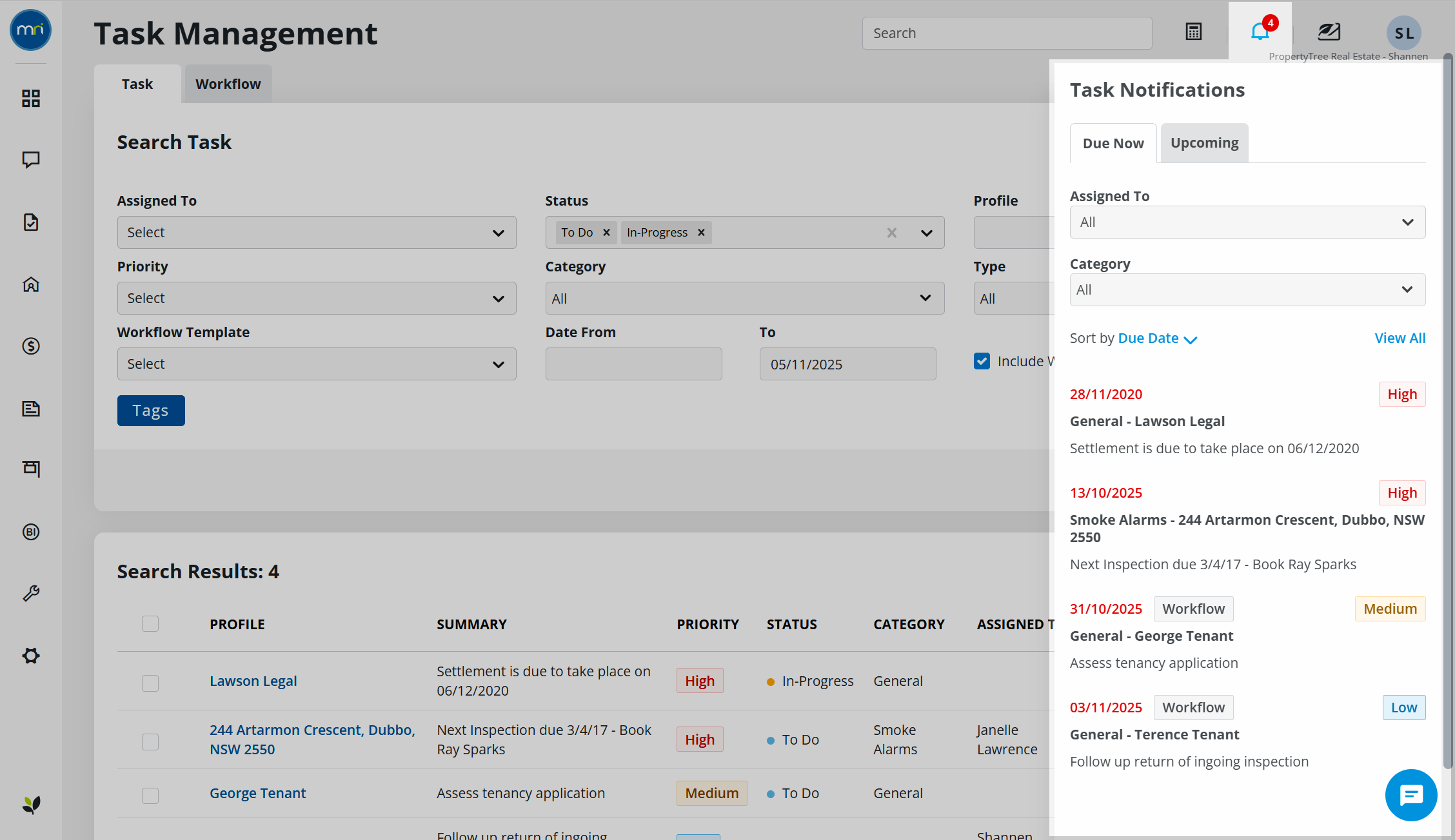Open the archive box sidebar icon
This screenshot has width=1455, height=840.
31,469
